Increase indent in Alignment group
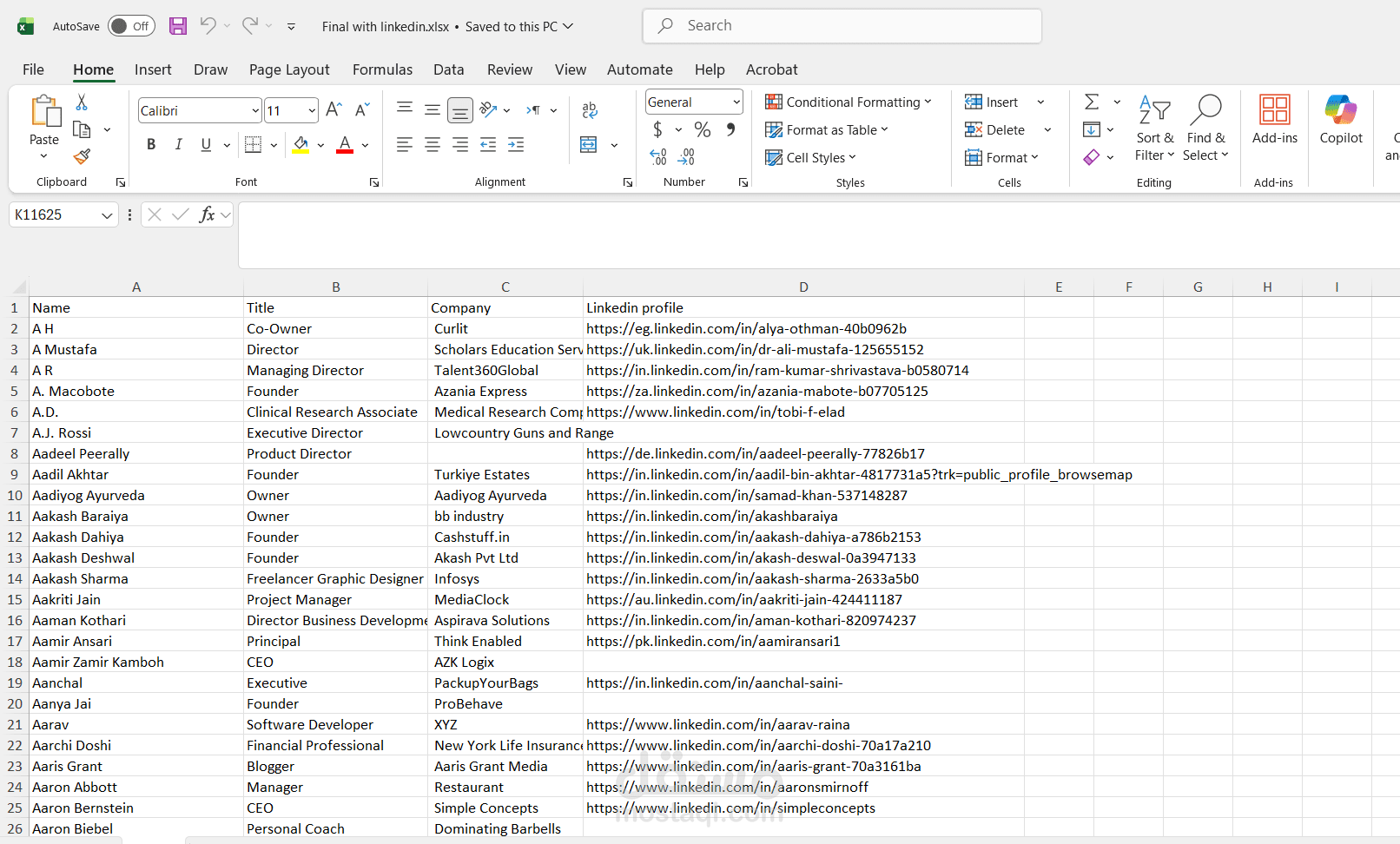The image size is (1400, 844). click(516, 145)
